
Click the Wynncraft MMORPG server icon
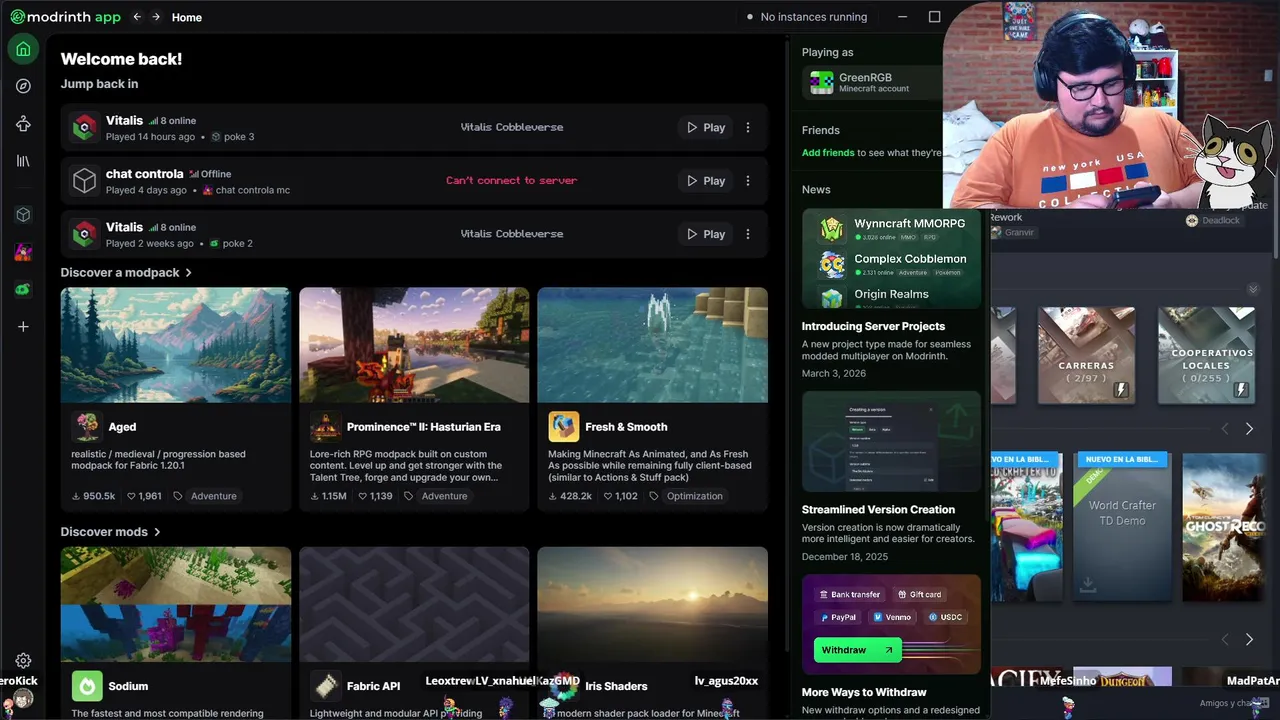[x=832, y=229]
